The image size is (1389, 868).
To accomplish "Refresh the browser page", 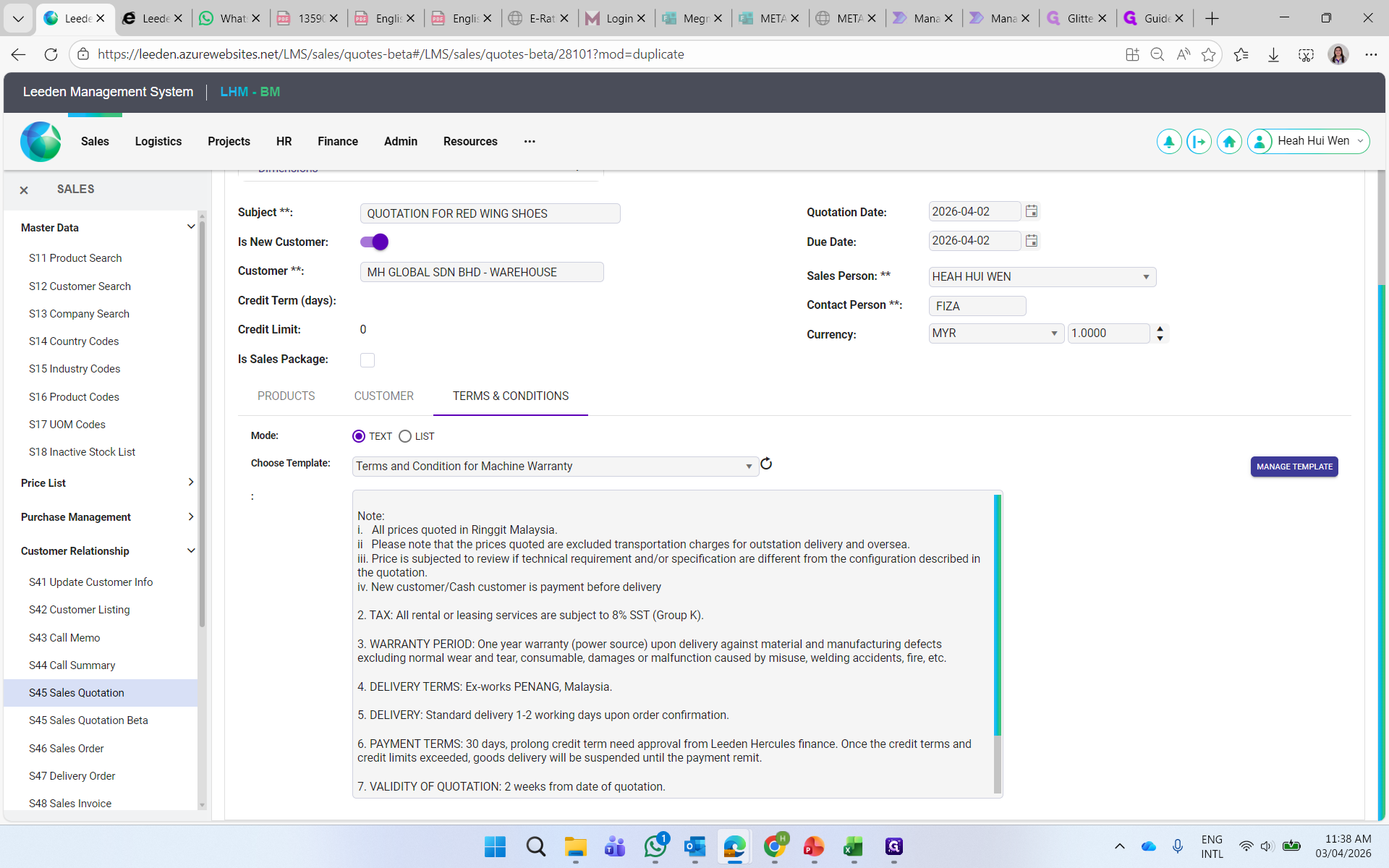I will 51,54.
